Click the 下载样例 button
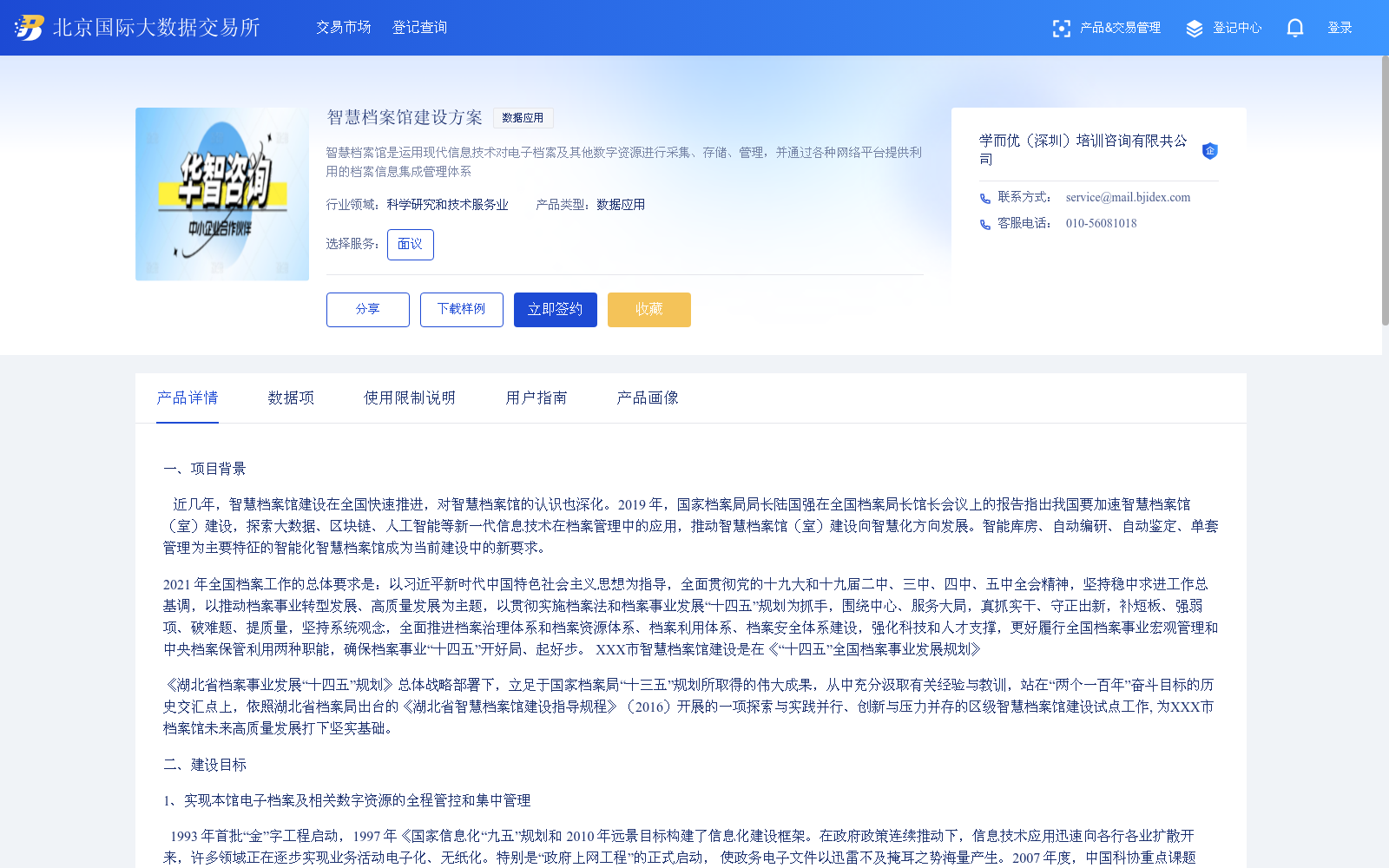The width and height of the screenshot is (1389, 868). (x=462, y=310)
